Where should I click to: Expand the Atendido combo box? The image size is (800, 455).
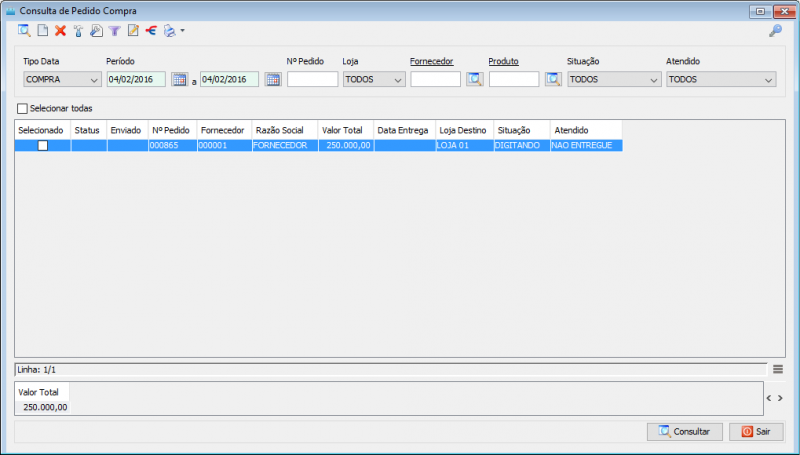click(x=721, y=80)
